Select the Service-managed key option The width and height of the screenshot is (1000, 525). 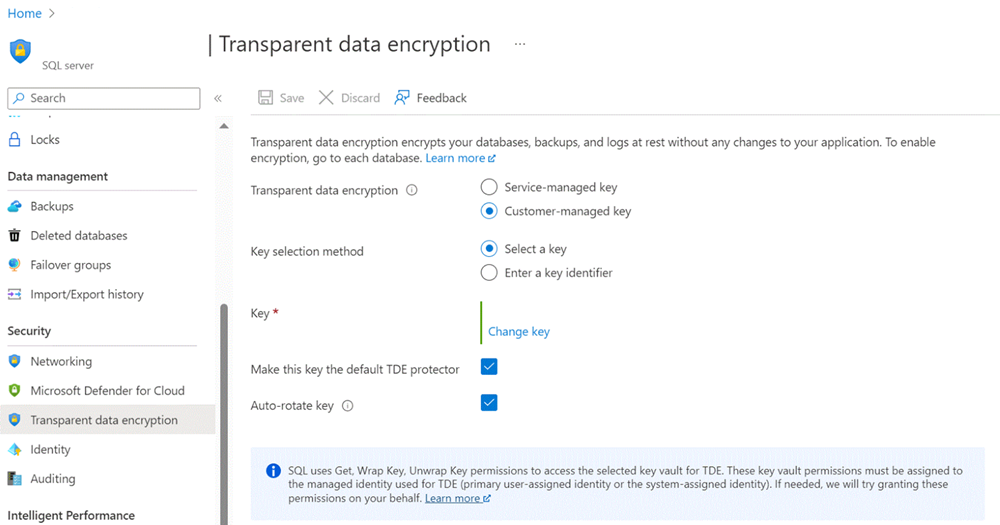pyautogui.click(x=489, y=187)
